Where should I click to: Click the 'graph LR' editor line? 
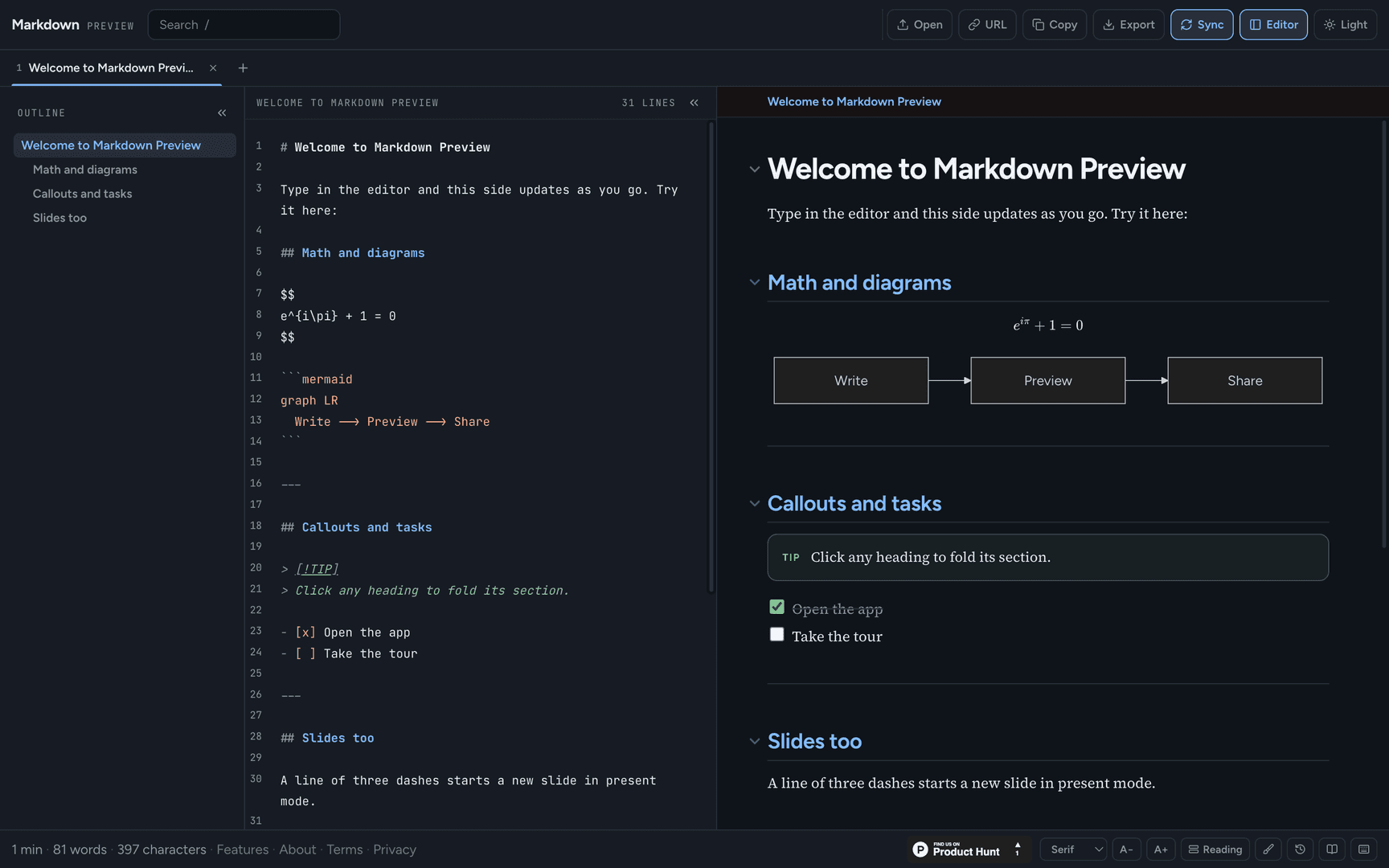click(309, 400)
